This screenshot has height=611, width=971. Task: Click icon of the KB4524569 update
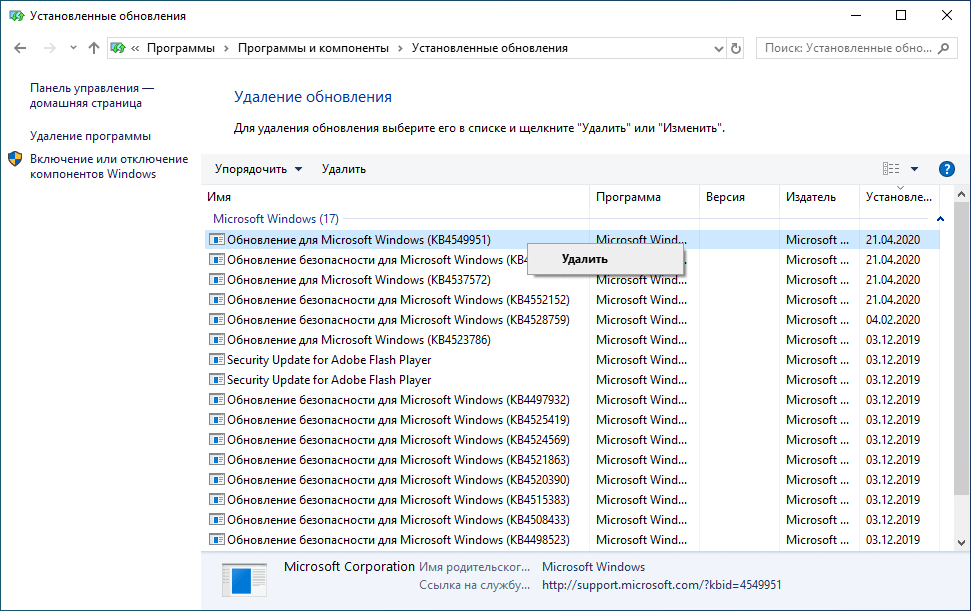point(217,440)
